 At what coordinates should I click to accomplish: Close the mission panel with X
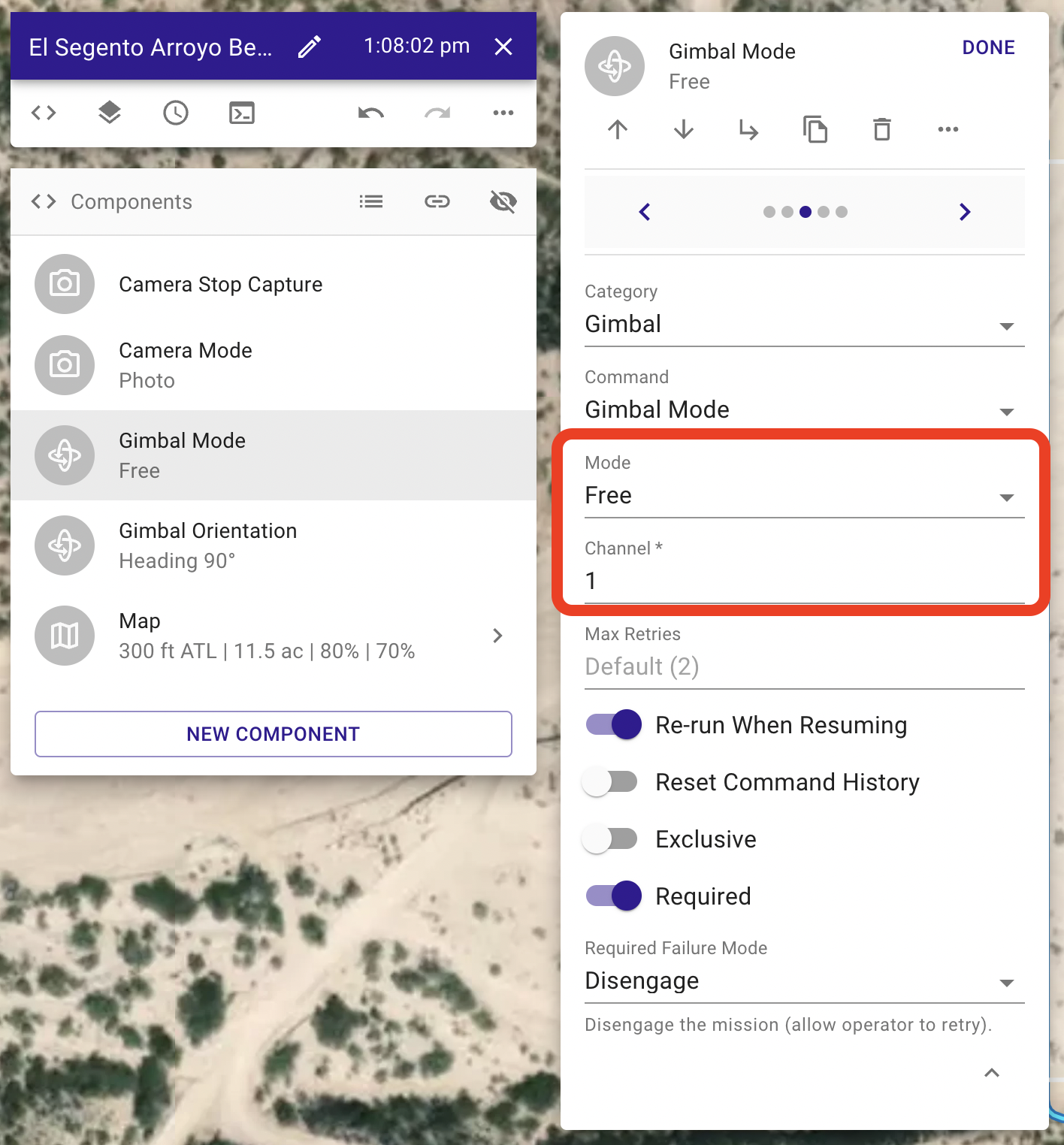coord(503,47)
